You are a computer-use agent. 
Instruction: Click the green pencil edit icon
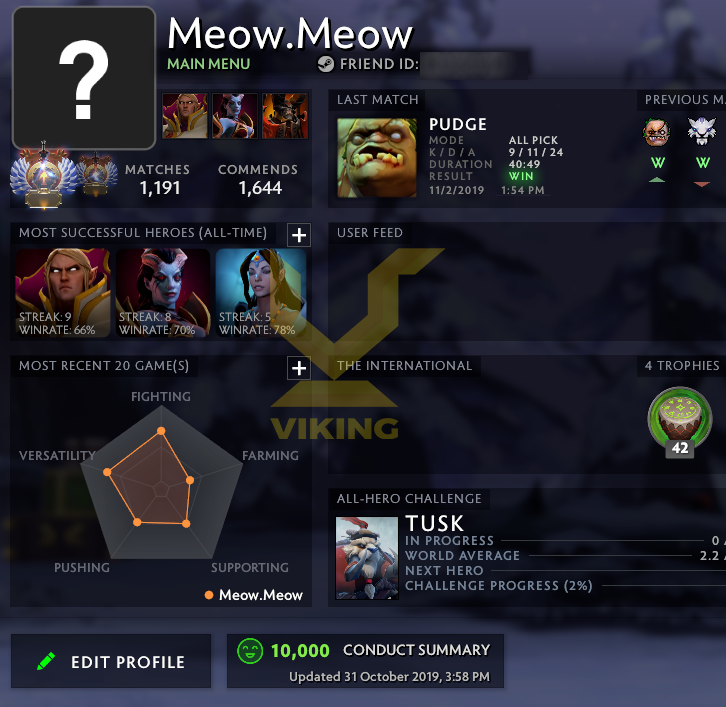click(46, 661)
